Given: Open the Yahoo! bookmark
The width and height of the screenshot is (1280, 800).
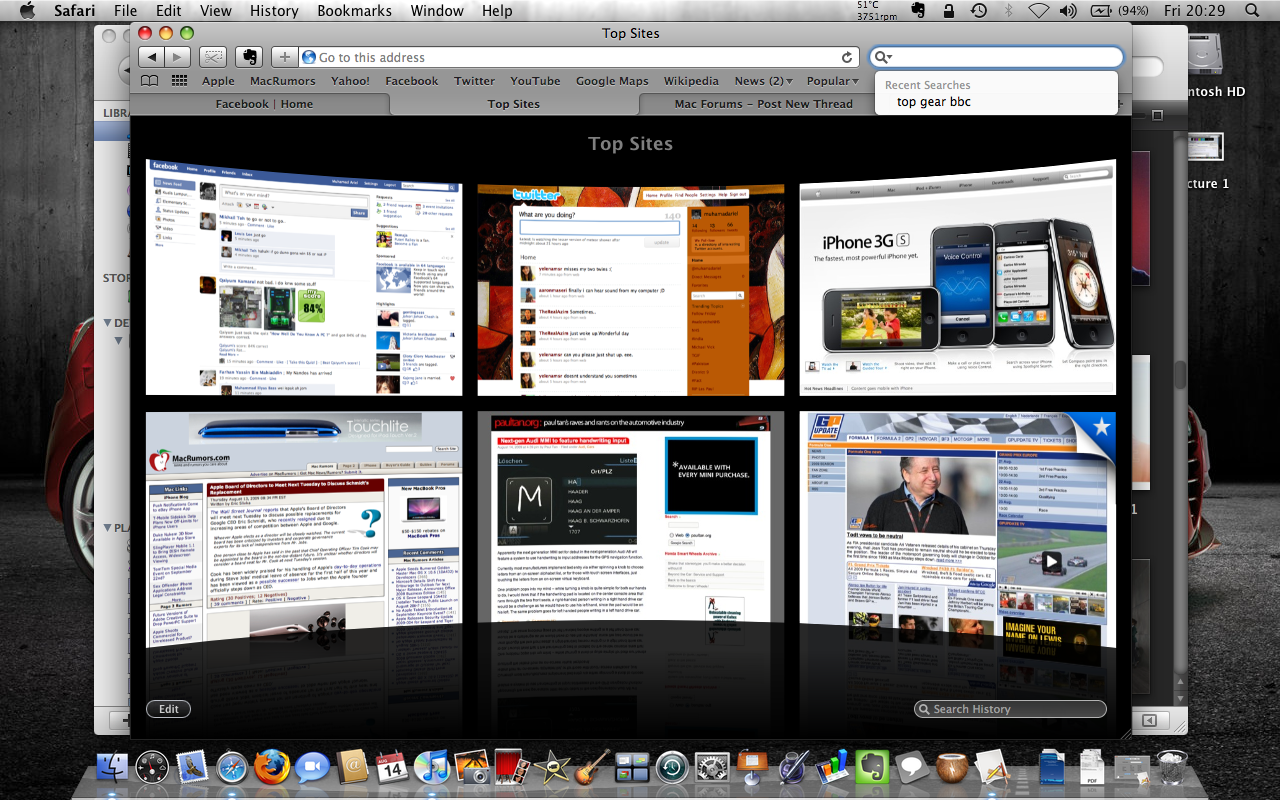Looking at the screenshot, I should pos(351,81).
